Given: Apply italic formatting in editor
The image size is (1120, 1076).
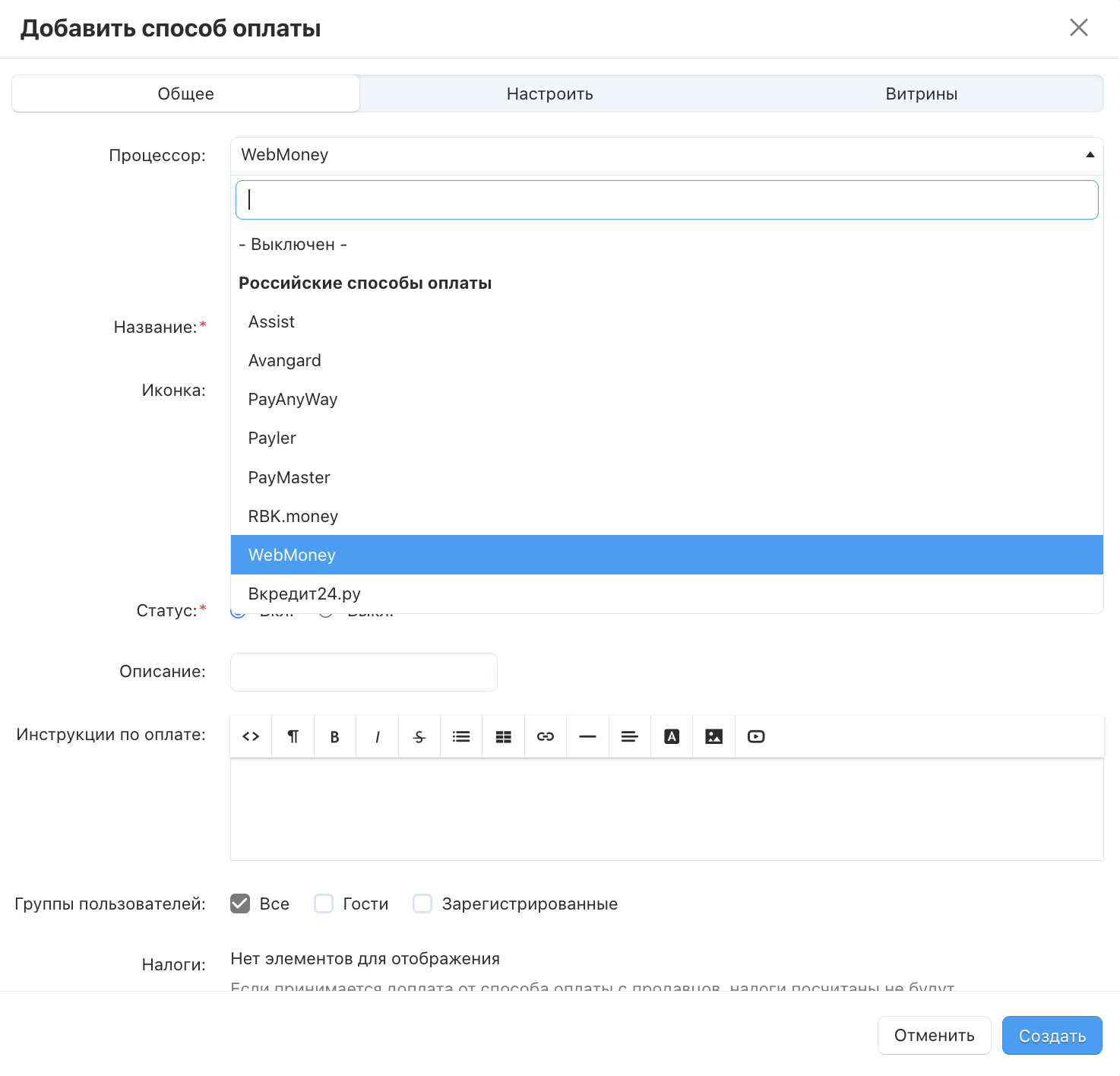Looking at the screenshot, I should pyautogui.click(x=377, y=736).
